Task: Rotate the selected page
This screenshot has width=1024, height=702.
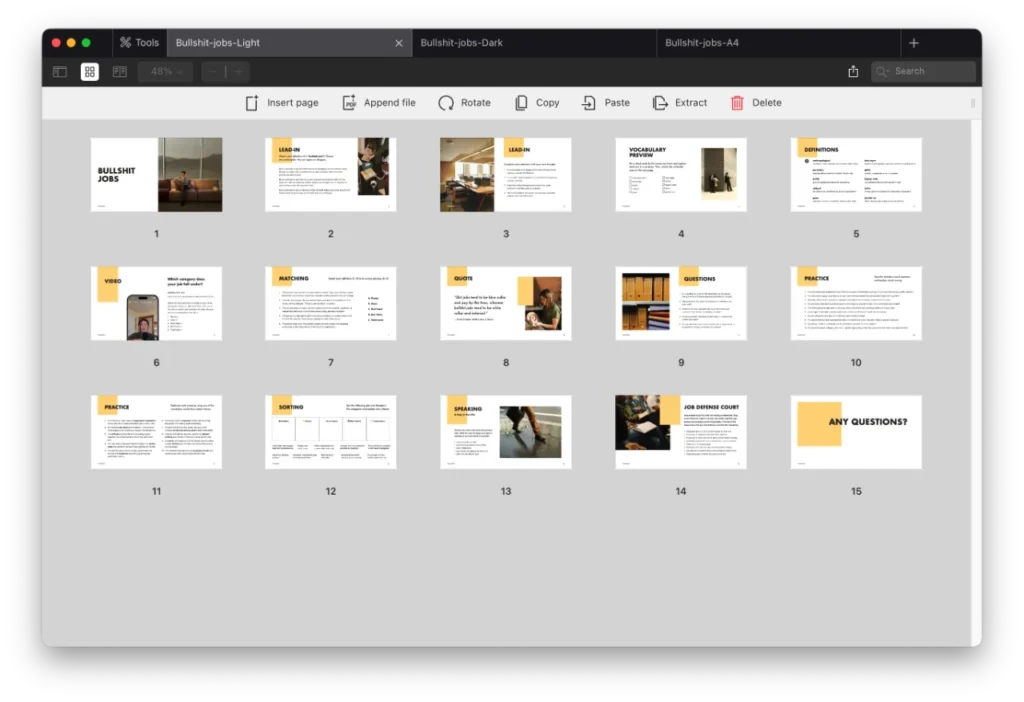Action: coord(446,103)
